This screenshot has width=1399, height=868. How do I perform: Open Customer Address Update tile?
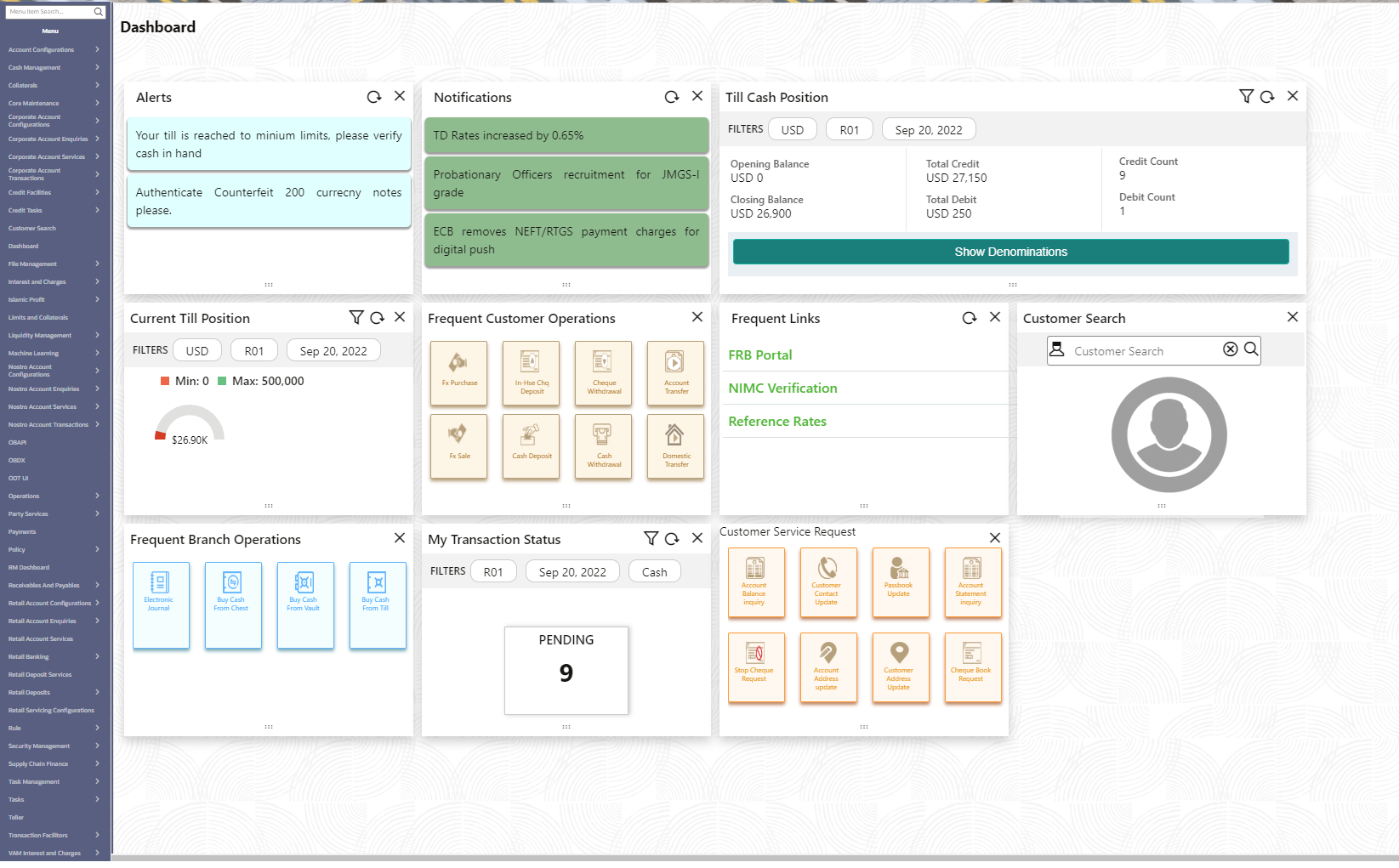click(x=901, y=667)
